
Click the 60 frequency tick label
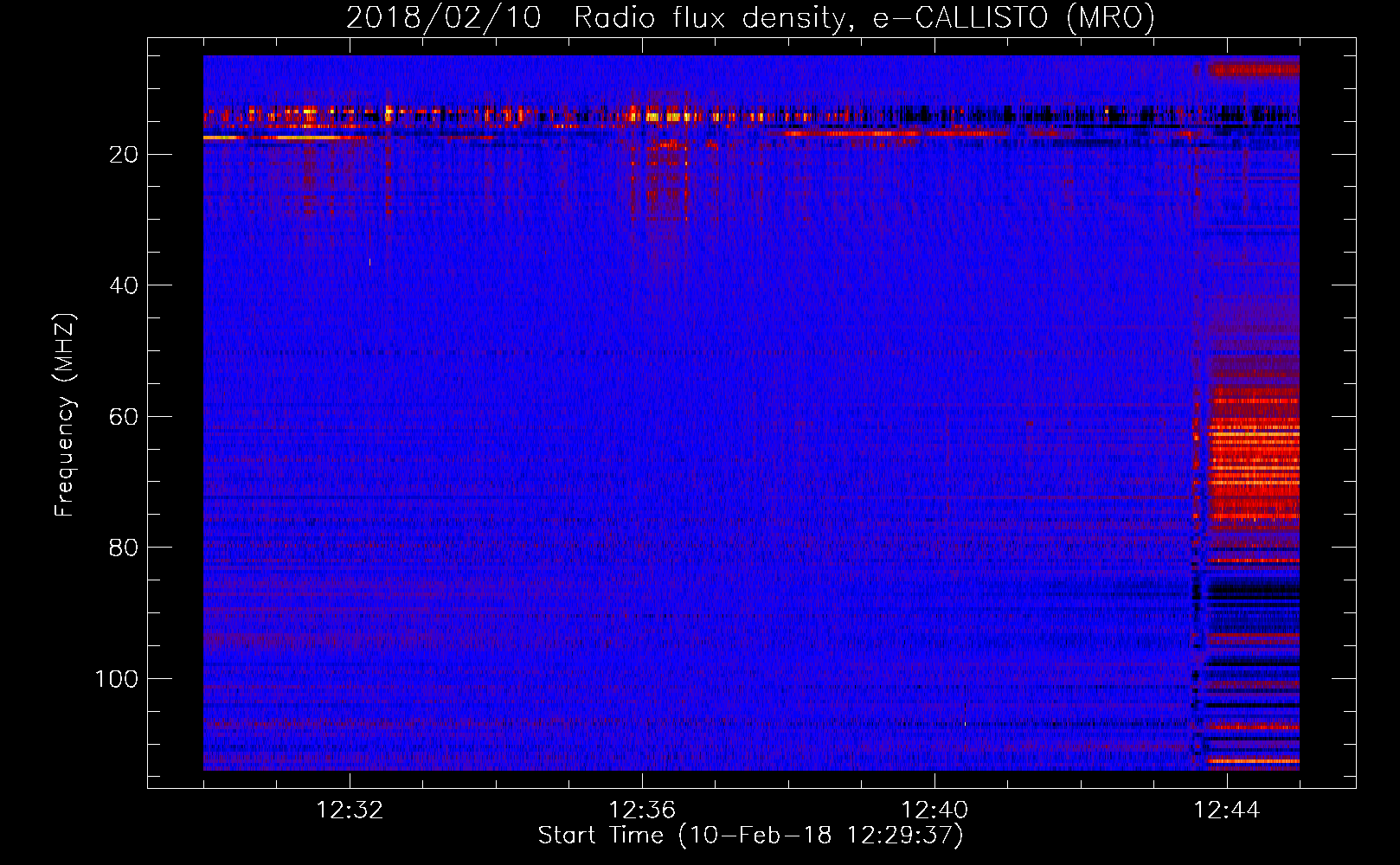click(x=125, y=417)
